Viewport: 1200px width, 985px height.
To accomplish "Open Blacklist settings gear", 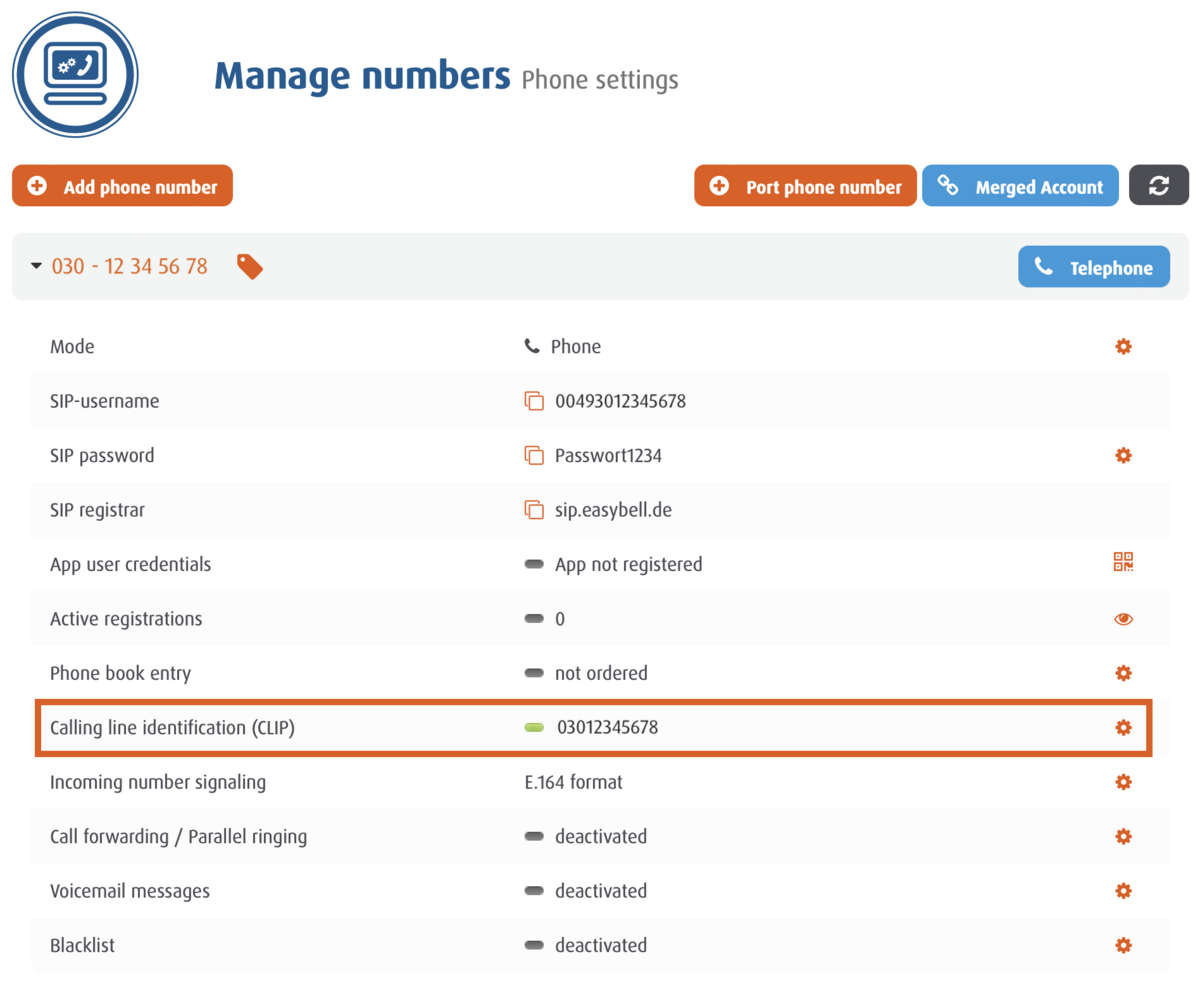I will [x=1123, y=945].
